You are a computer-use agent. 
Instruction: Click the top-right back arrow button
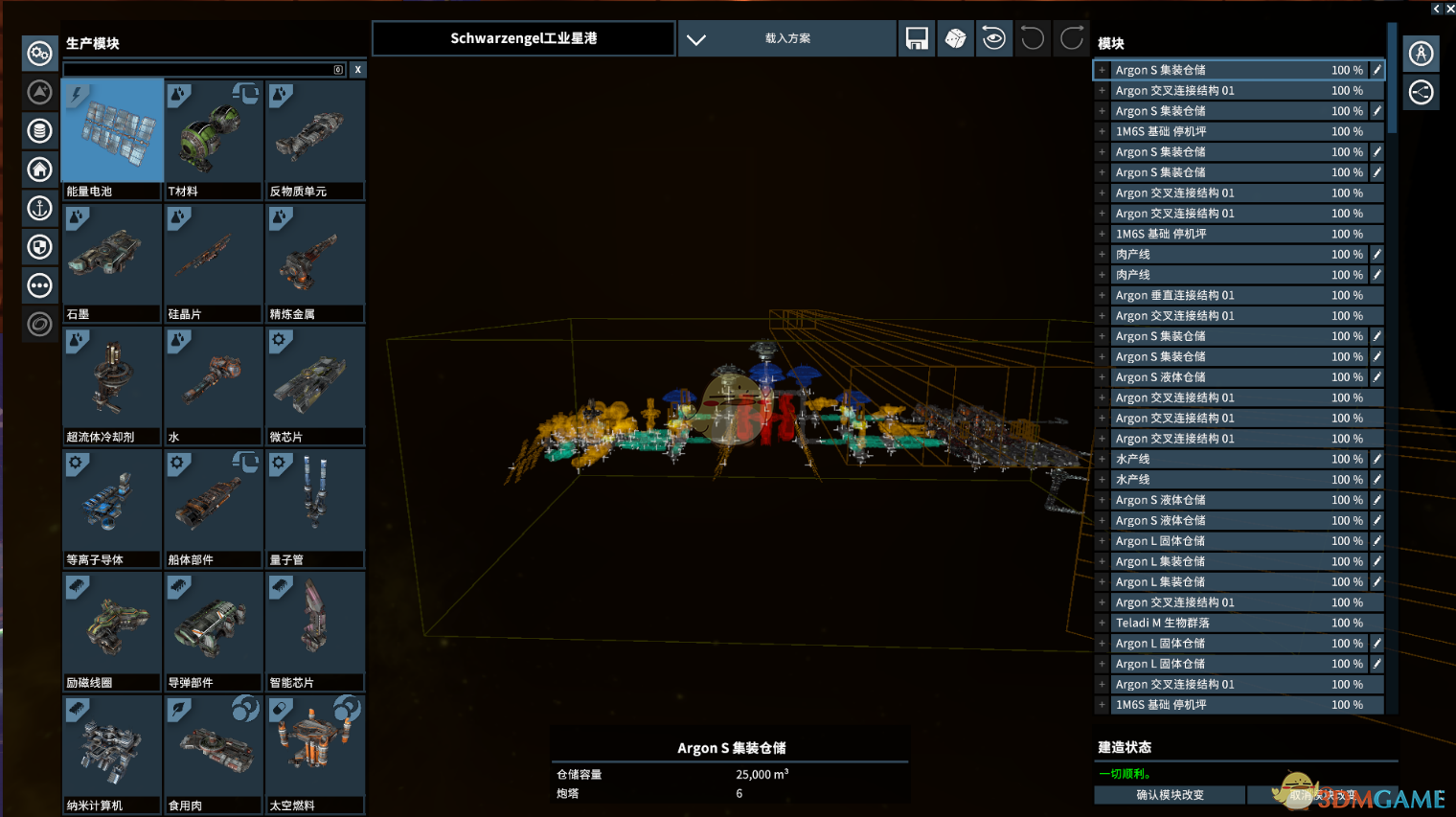[1436, 9]
